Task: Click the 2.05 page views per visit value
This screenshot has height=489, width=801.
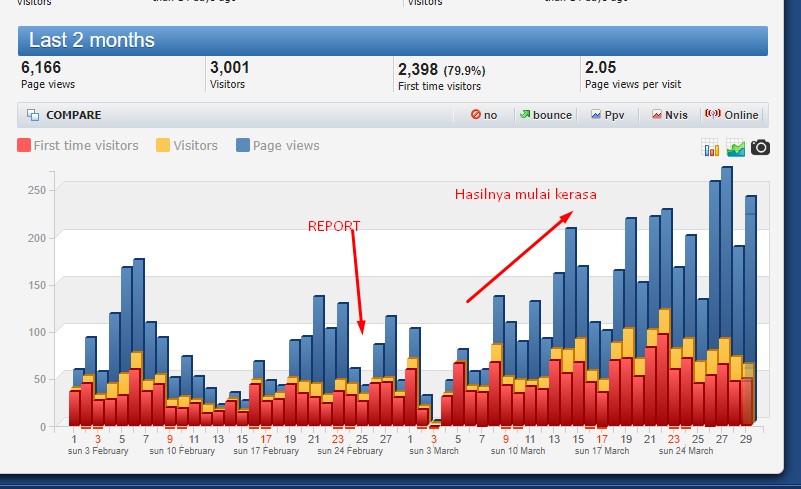Action: (600, 67)
